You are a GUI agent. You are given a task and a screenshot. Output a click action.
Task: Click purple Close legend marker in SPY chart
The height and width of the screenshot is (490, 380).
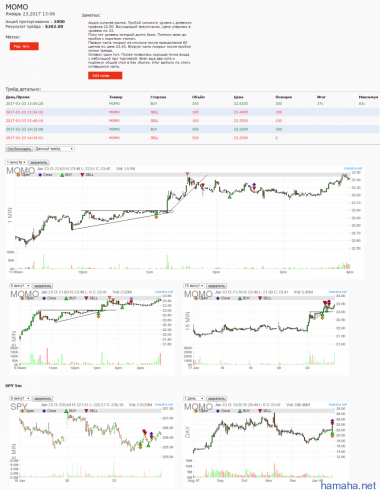44,411
